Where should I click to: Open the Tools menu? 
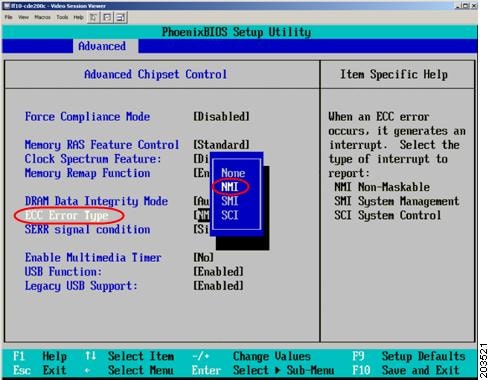pos(62,17)
